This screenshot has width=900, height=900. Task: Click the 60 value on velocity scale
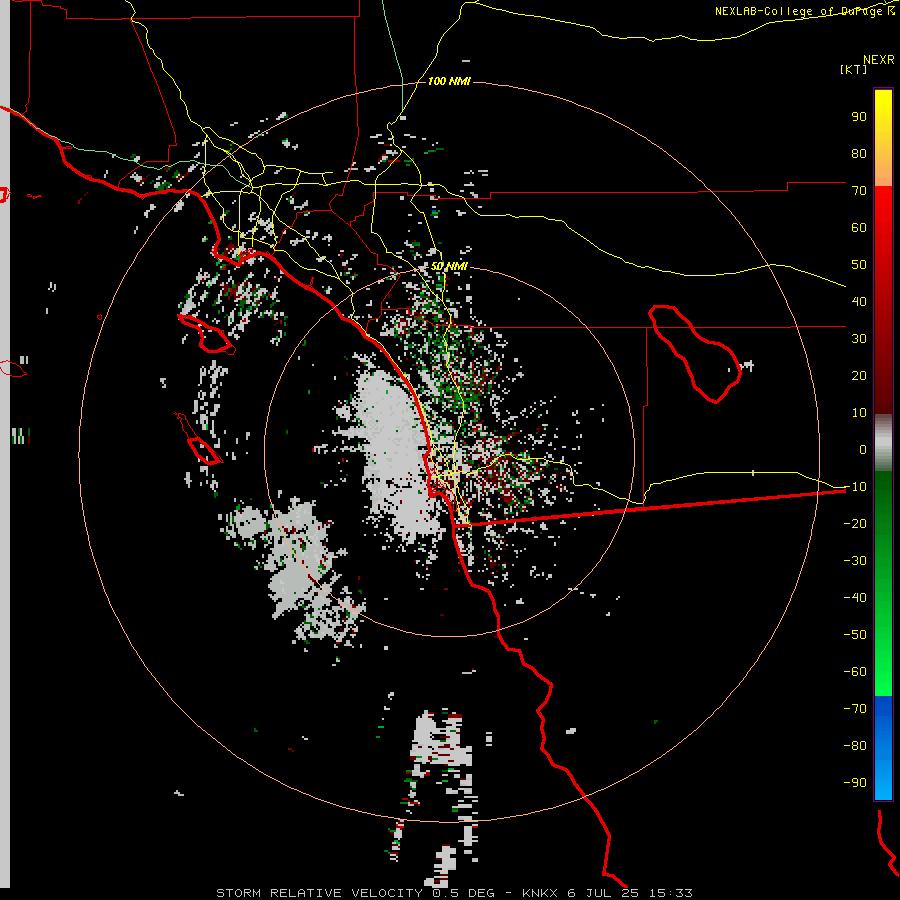859,227
